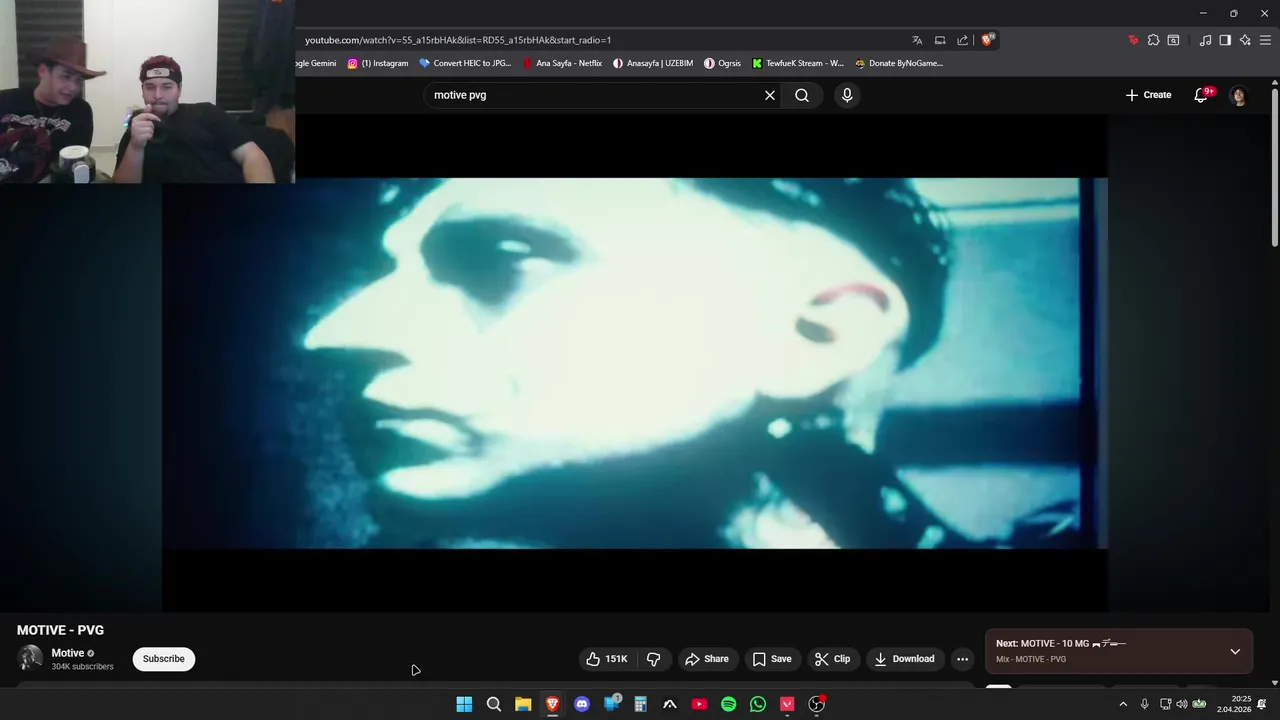
Task: Open the more actions three-dot menu
Action: point(962,659)
